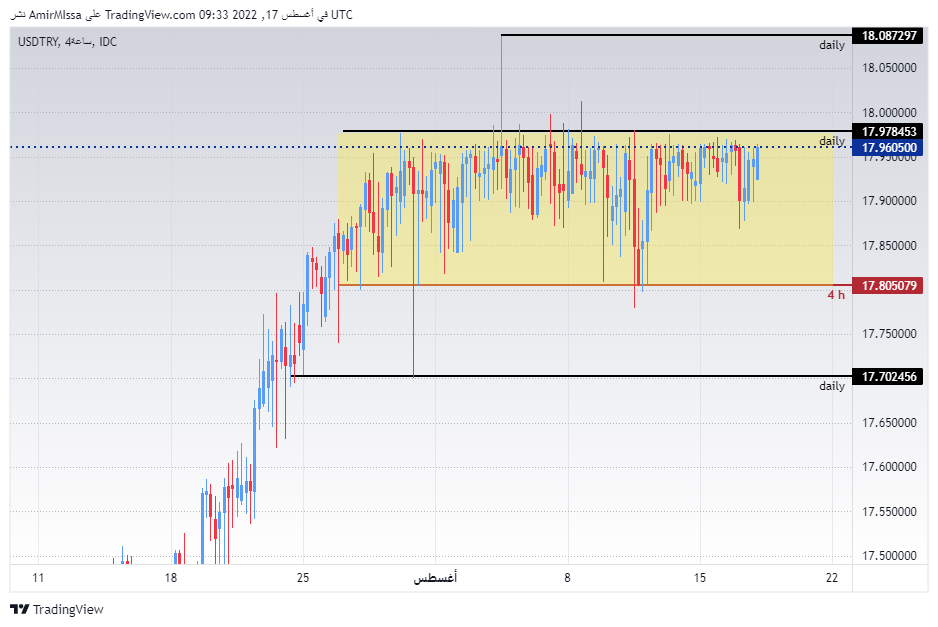The height and width of the screenshot is (627, 938).
Task: Click date 25 on the time axis
Action: coord(303,578)
